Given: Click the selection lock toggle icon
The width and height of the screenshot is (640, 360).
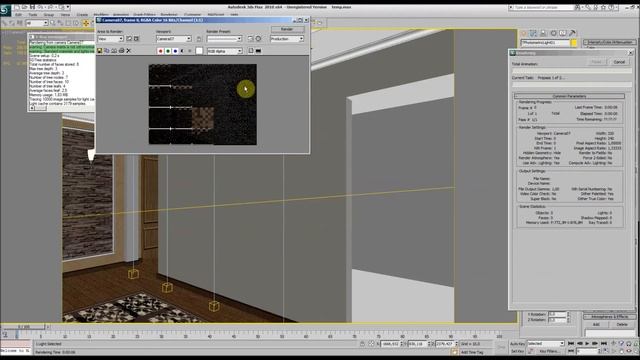Looking at the screenshot, I should pyautogui.click(x=362, y=344).
